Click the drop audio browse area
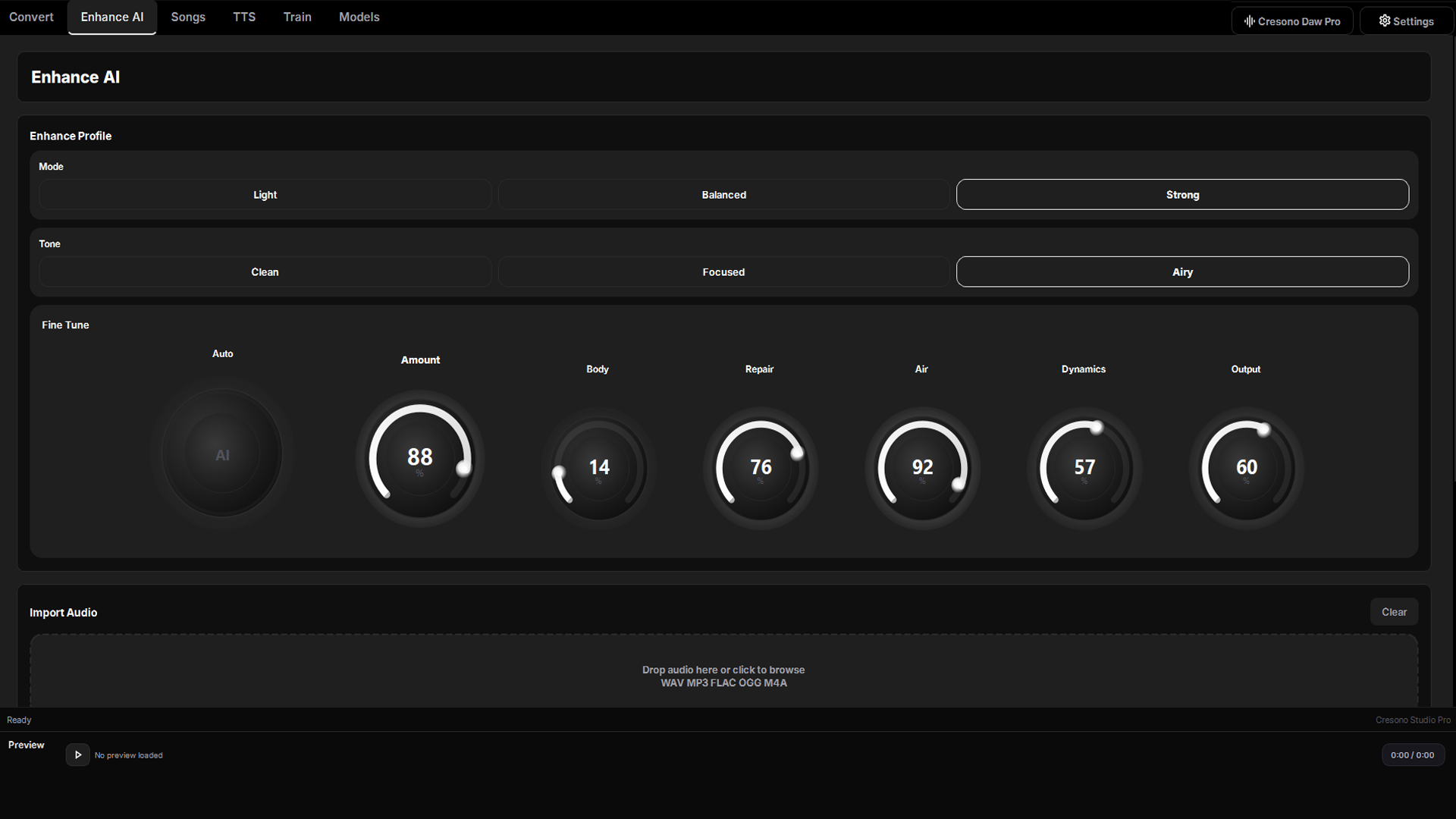This screenshot has width=1456, height=819. tap(723, 675)
